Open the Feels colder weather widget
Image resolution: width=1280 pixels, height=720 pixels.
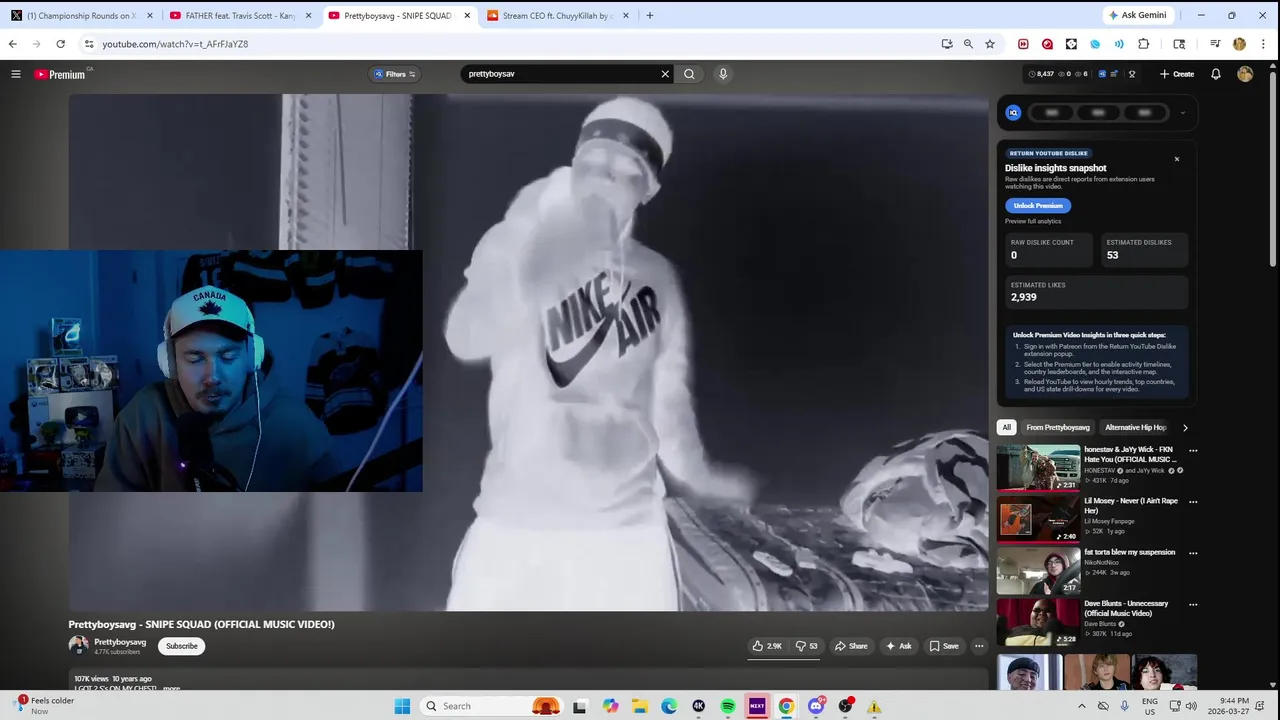[45, 706]
